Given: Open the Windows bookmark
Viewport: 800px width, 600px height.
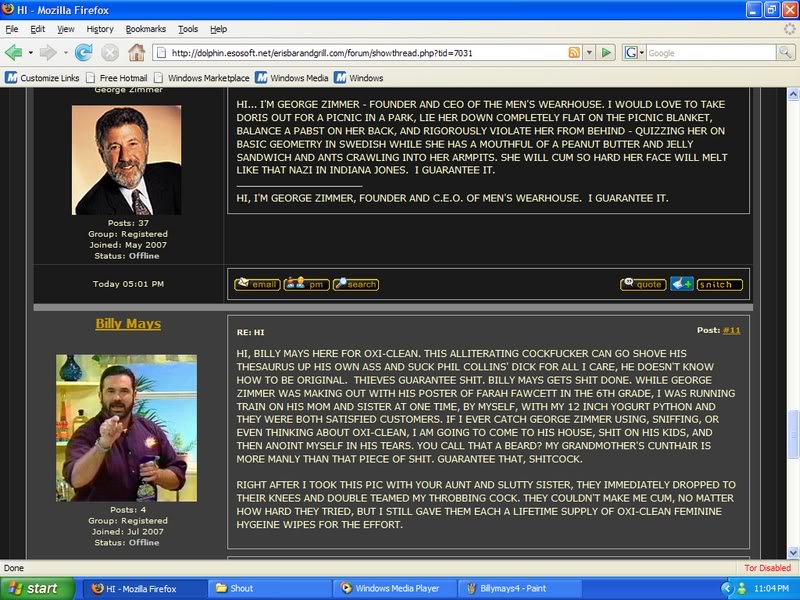Looking at the screenshot, I should (x=359, y=78).
